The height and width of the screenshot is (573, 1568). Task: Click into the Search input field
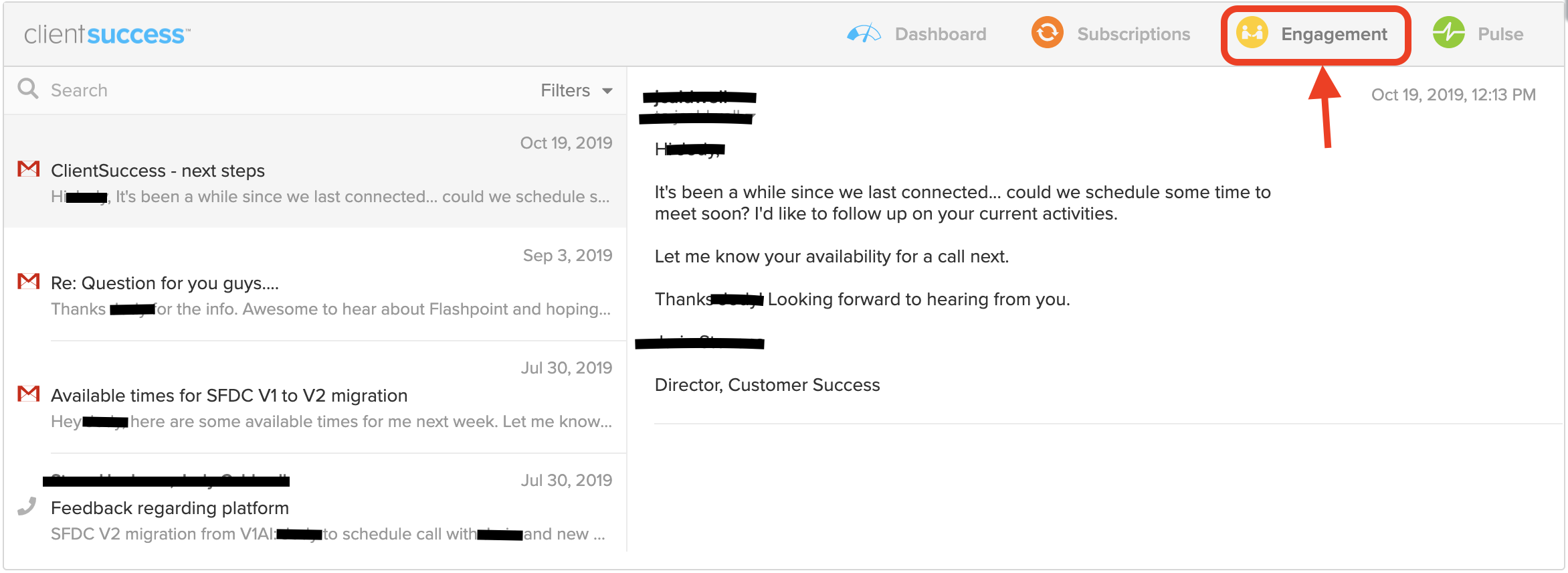(x=288, y=90)
